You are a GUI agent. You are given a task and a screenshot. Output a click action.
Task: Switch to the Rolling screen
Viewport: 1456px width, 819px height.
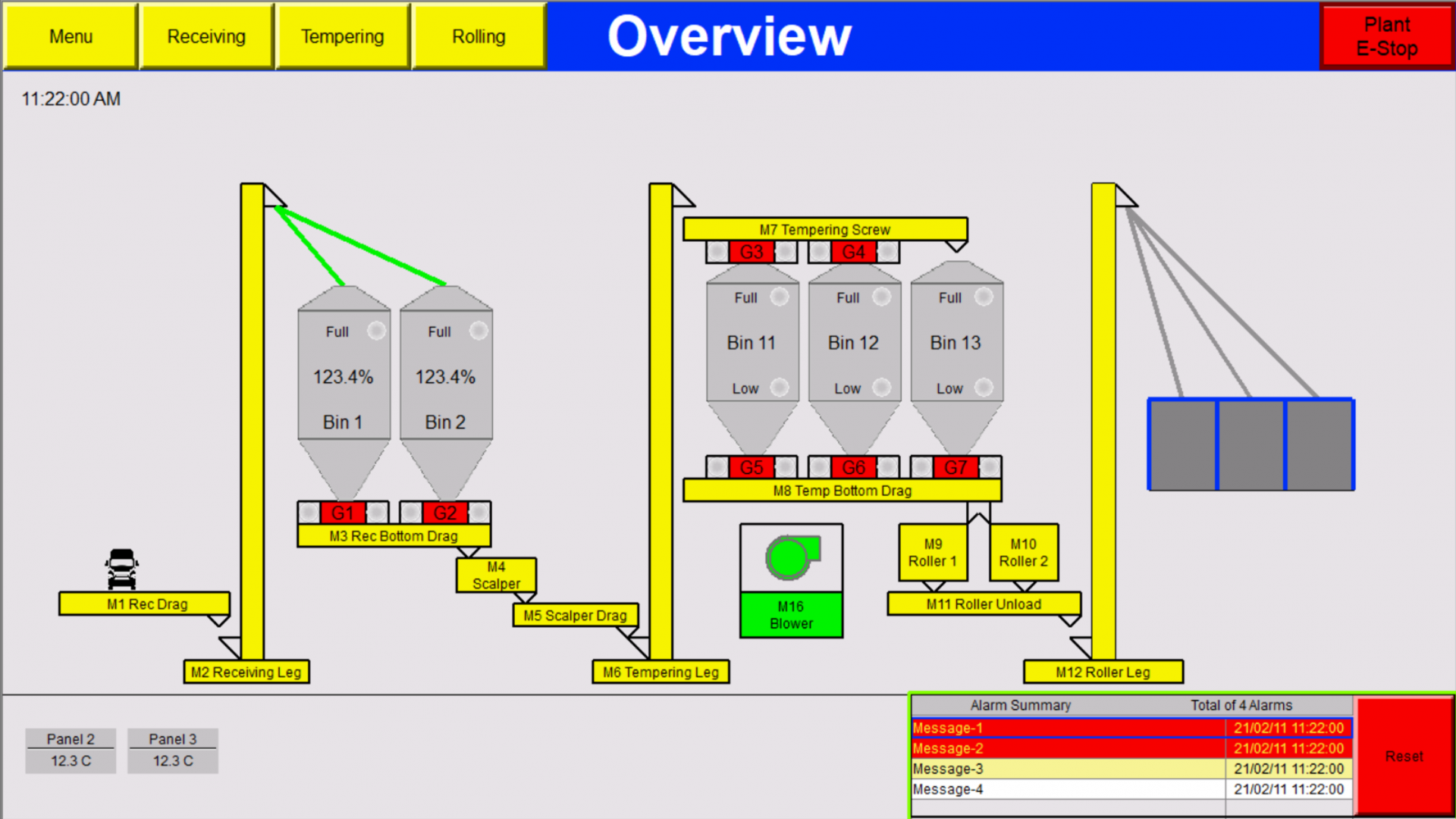pos(479,36)
